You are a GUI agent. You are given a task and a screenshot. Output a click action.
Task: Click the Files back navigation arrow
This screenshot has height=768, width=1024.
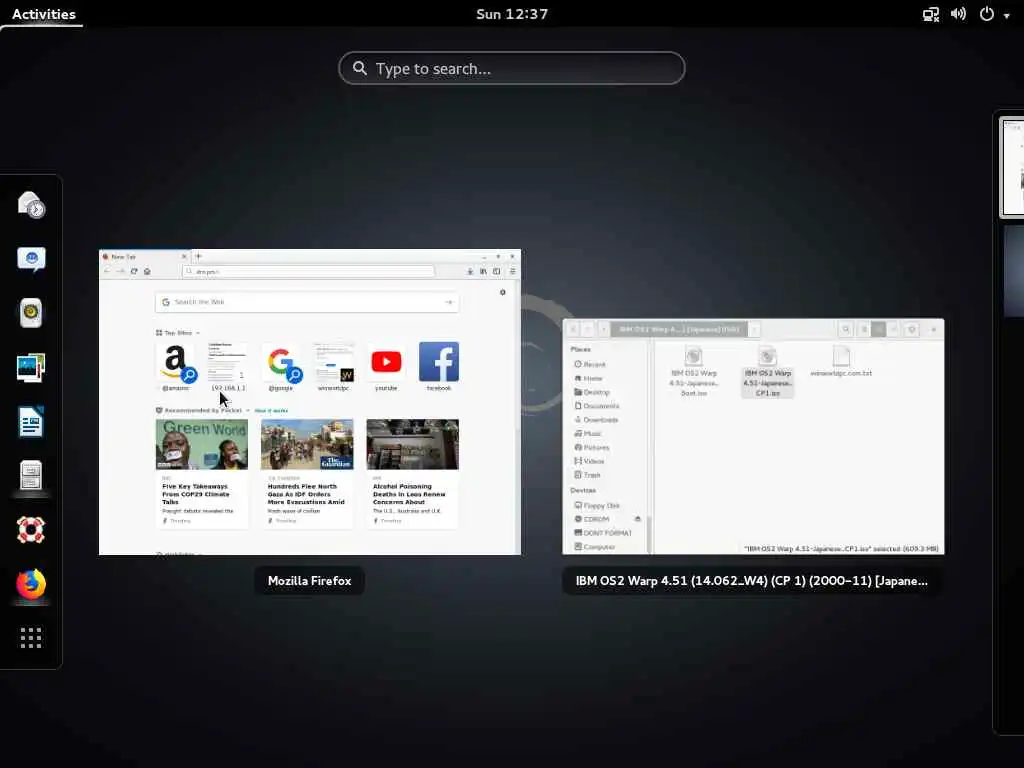click(573, 329)
